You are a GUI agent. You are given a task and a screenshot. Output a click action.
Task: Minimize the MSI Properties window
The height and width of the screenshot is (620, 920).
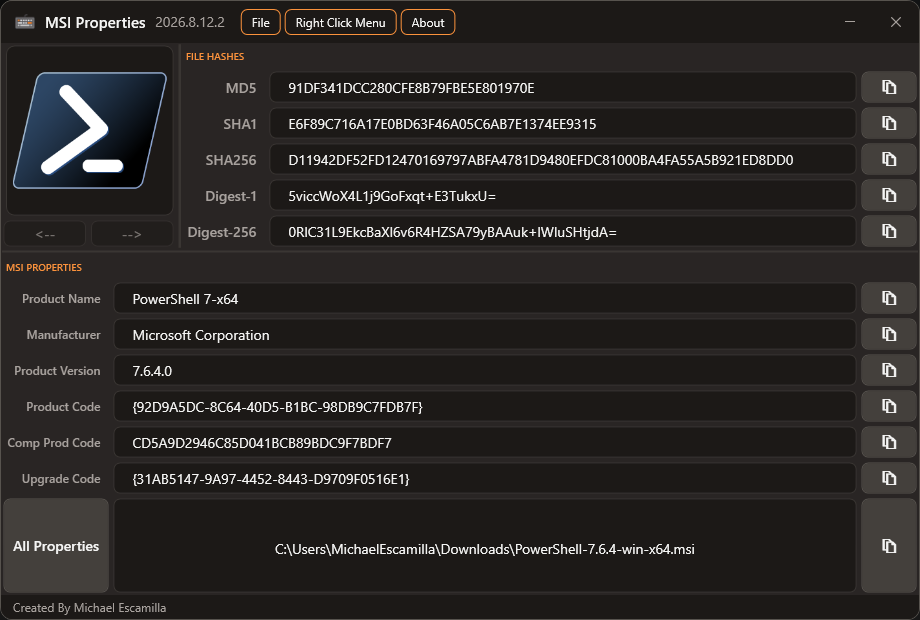(850, 22)
